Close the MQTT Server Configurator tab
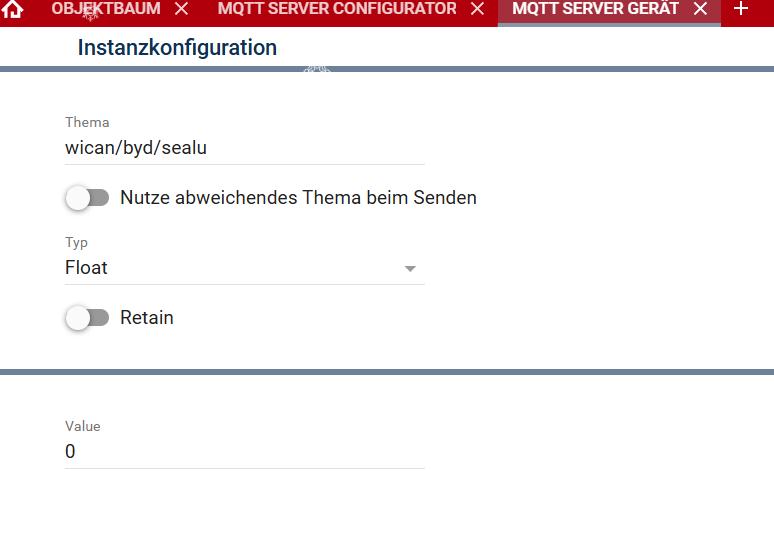774x537 pixels. coord(477,8)
